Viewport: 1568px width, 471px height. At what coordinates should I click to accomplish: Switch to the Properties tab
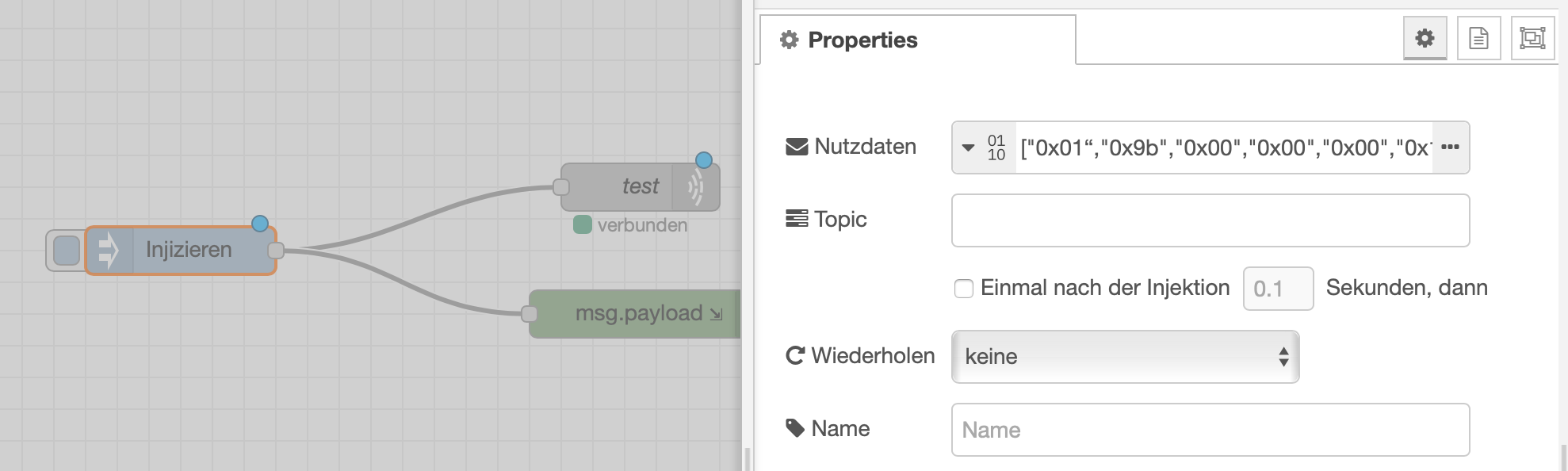point(917,40)
